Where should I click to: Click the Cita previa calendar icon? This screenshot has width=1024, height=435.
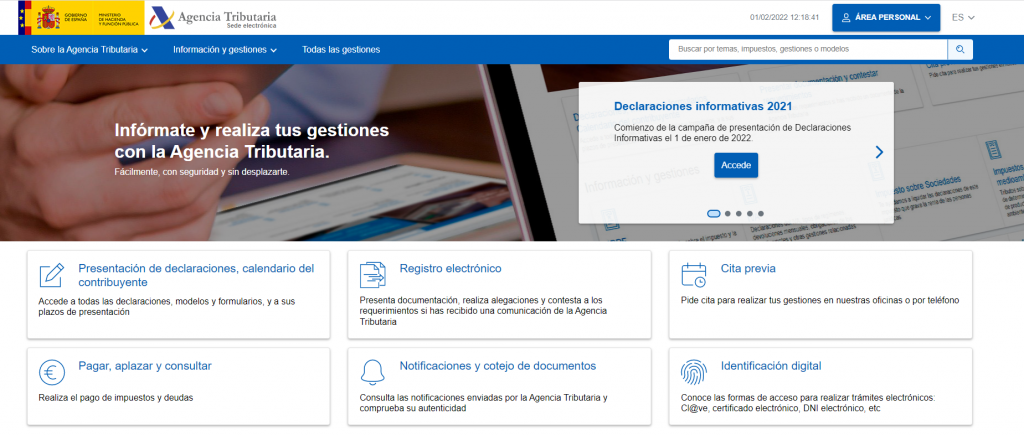coord(693,275)
